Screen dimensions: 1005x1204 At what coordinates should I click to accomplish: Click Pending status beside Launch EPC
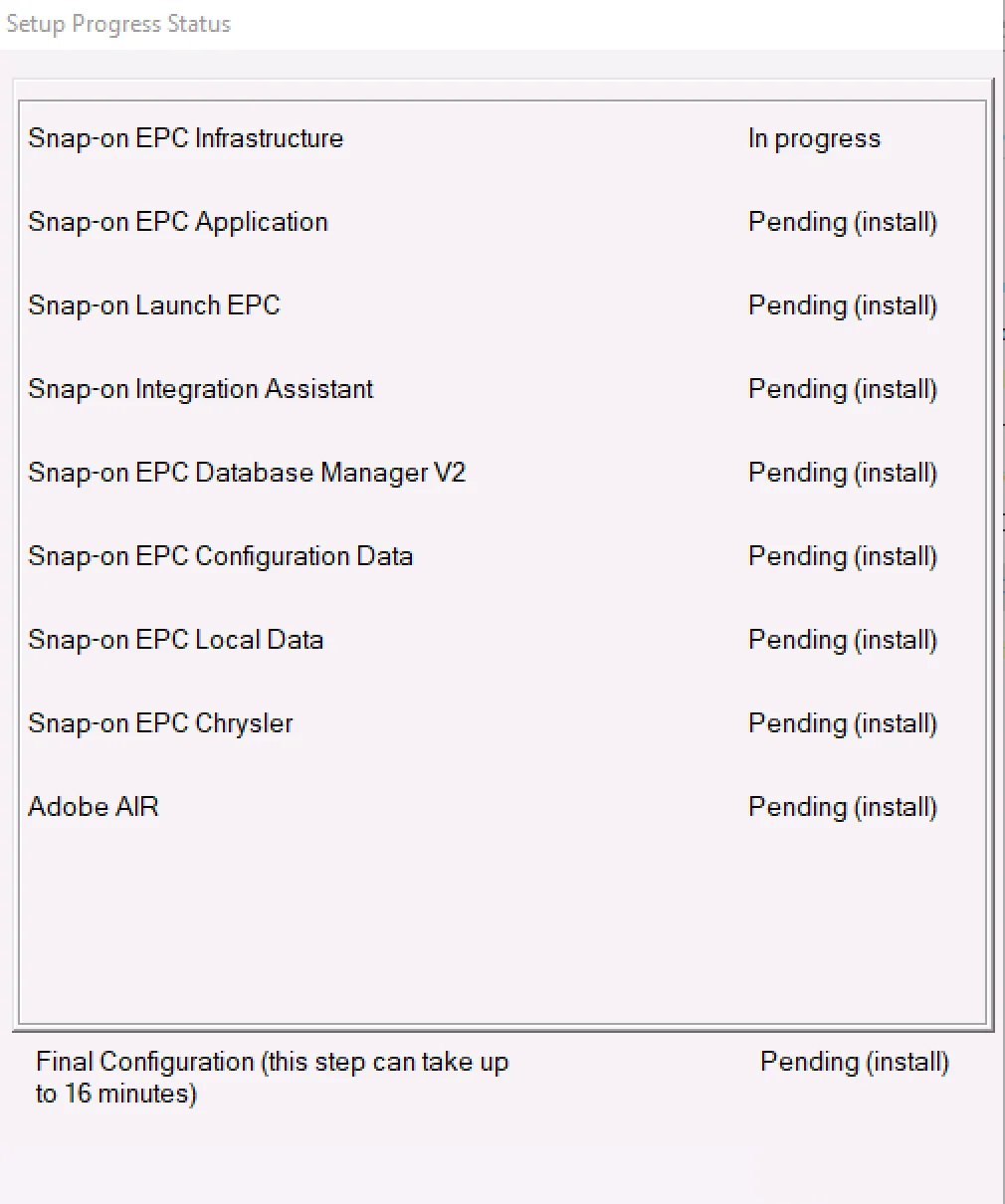click(x=842, y=305)
